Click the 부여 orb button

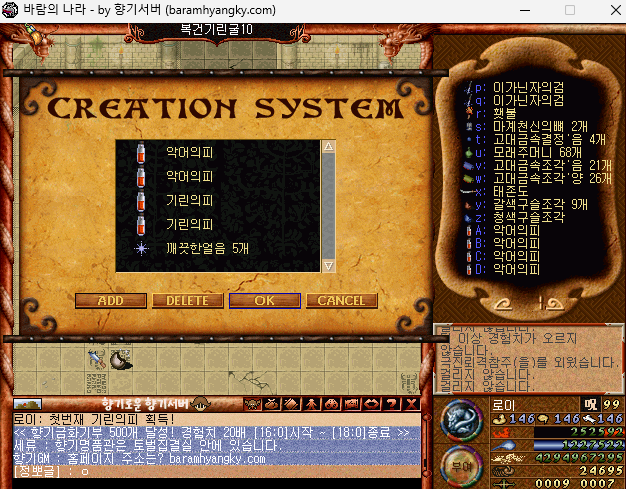click(462, 466)
